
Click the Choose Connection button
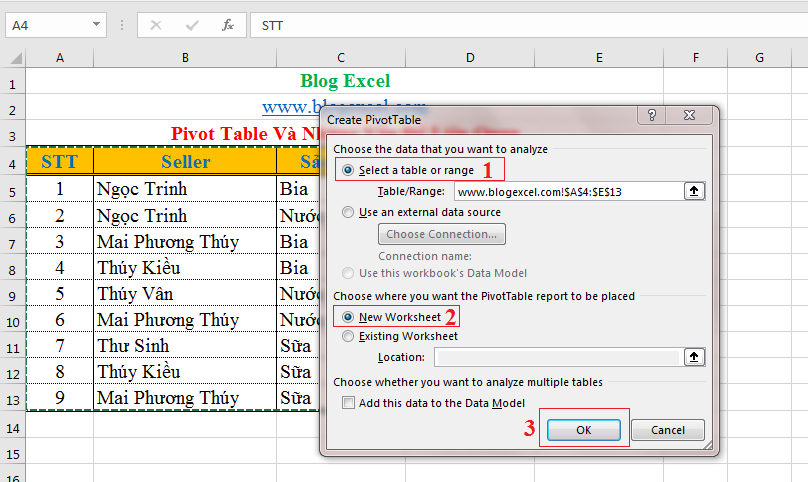(x=442, y=234)
